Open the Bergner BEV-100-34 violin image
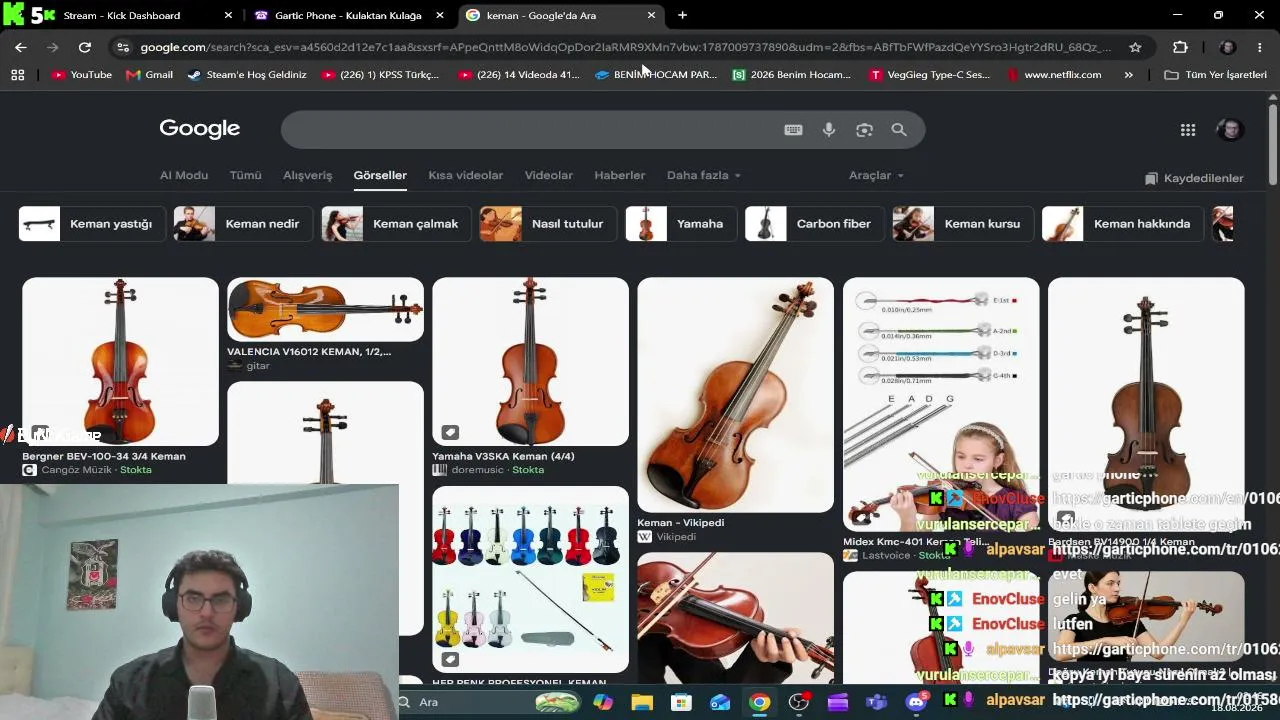The image size is (1280, 720). (120, 362)
